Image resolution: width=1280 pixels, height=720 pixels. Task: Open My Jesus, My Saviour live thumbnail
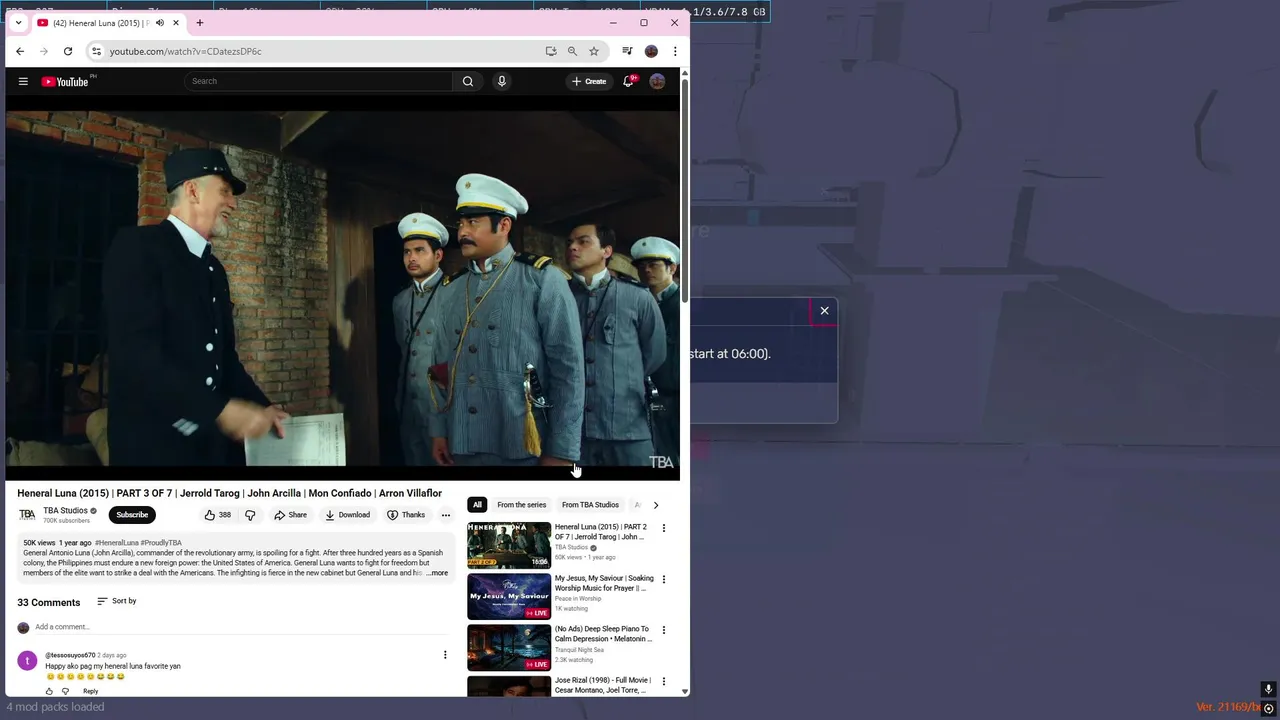tap(509, 596)
